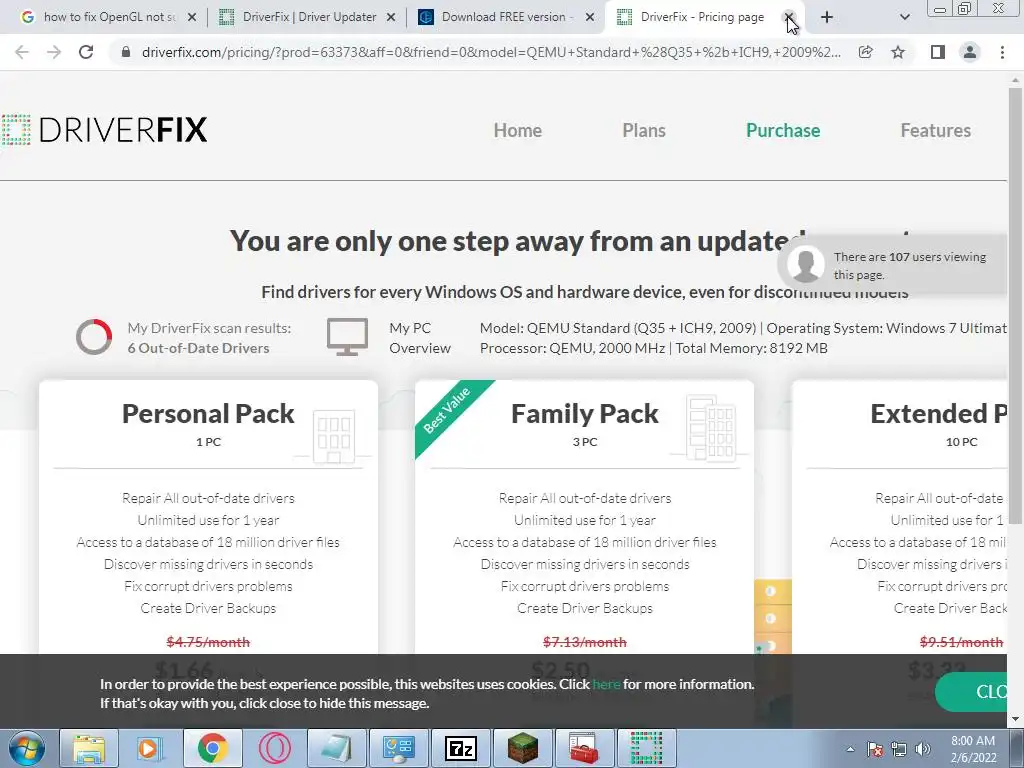Go back using the browser back arrow
The width and height of the screenshot is (1024, 768).
(22, 52)
